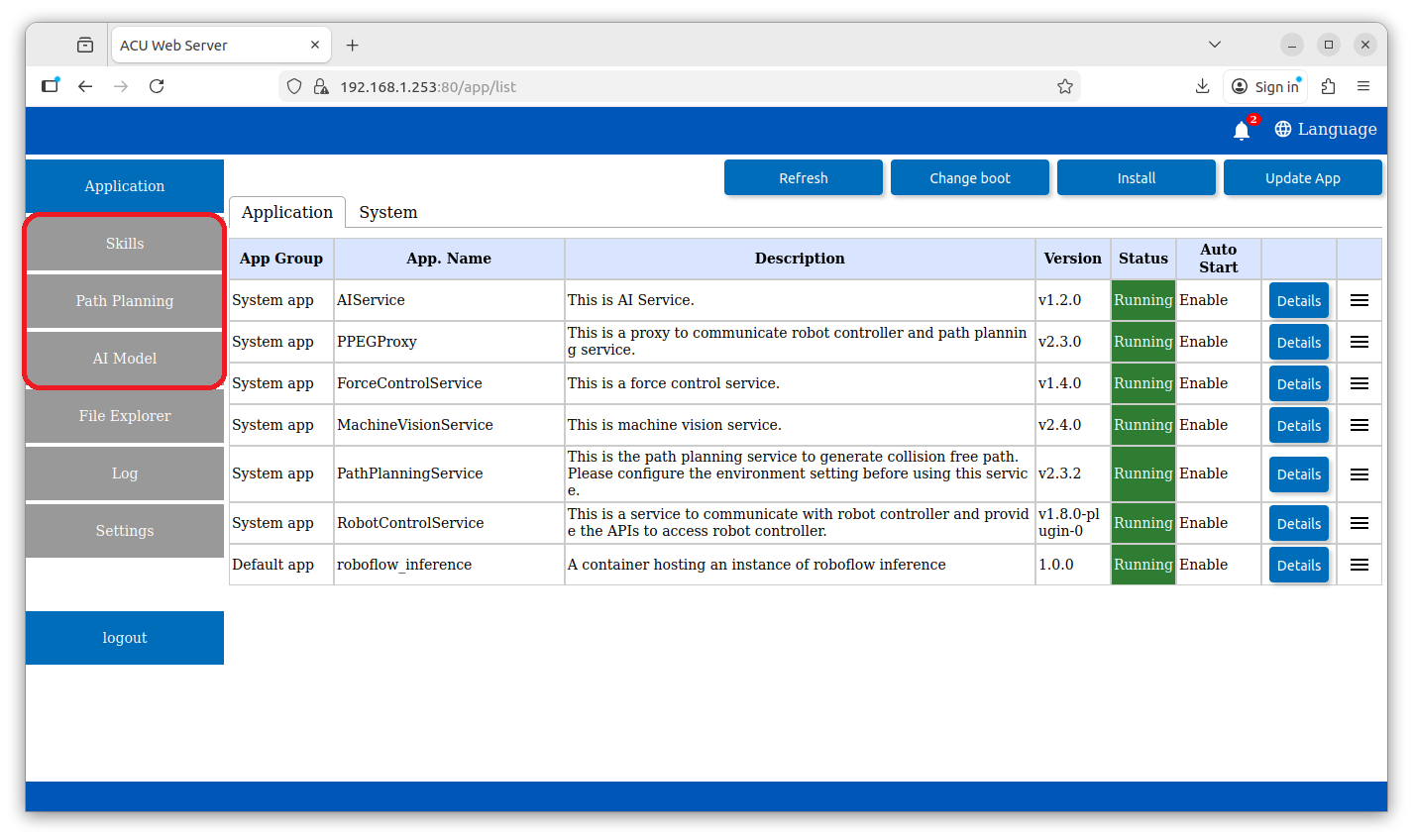Open hamburger menu for AIService row
Viewport: 1413px width, 840px height.
[1359, 300]
